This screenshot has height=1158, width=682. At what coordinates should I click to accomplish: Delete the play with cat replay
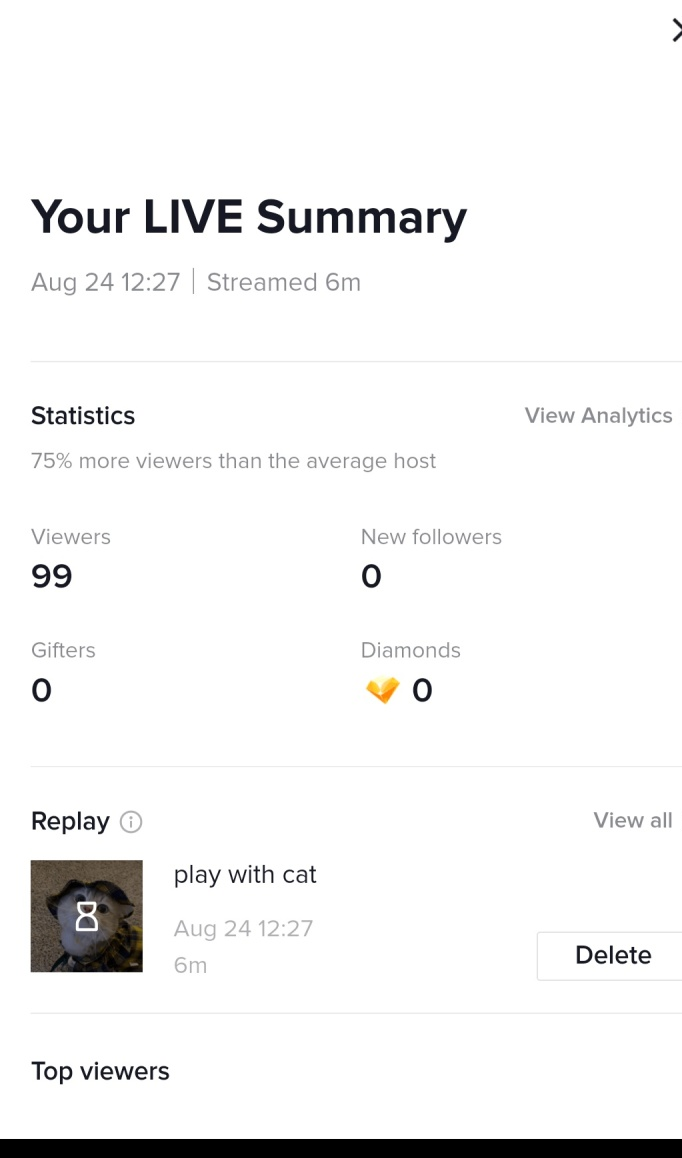(x=612, y=955)
